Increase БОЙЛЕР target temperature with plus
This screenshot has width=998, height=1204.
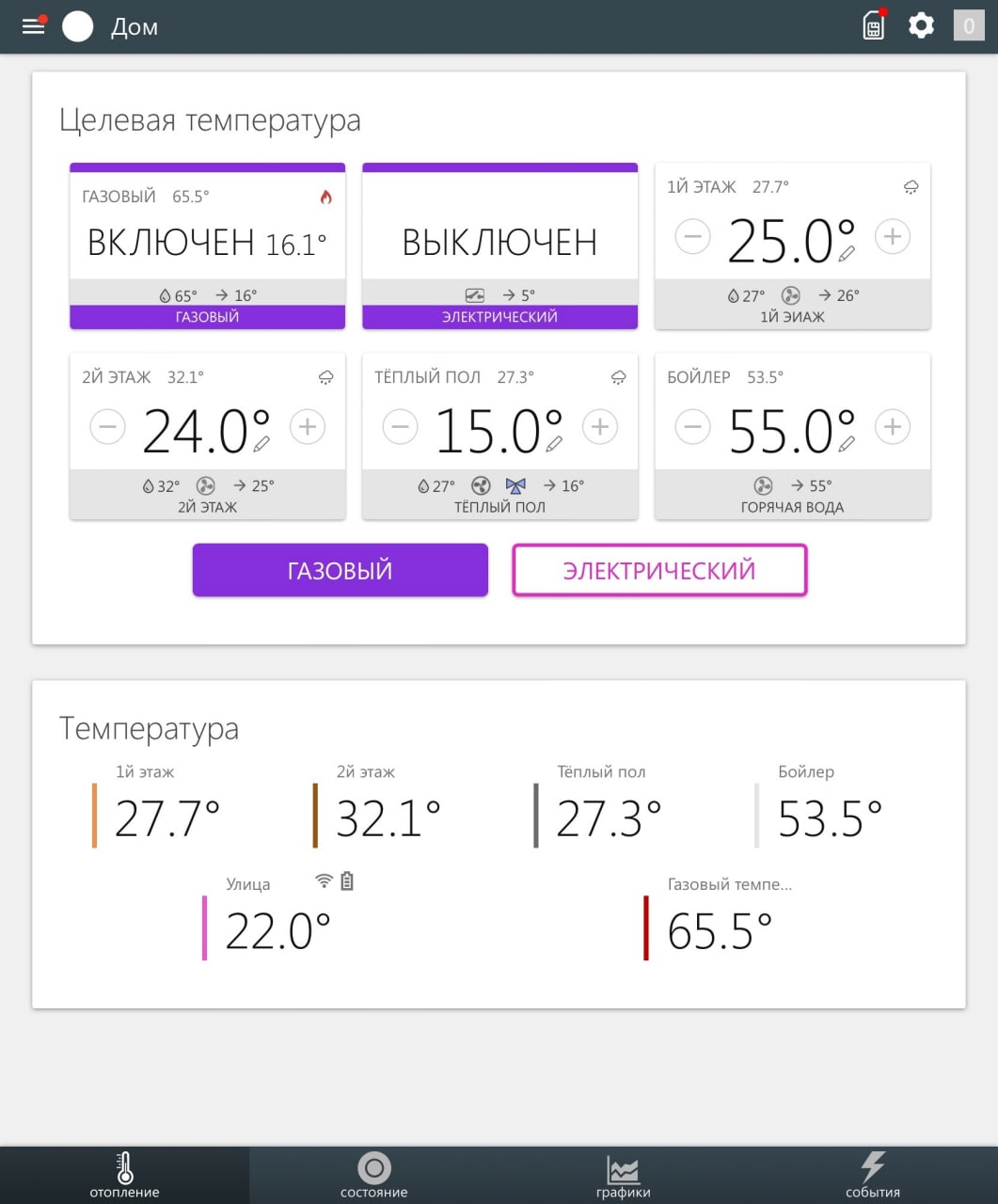click(892, 427)
